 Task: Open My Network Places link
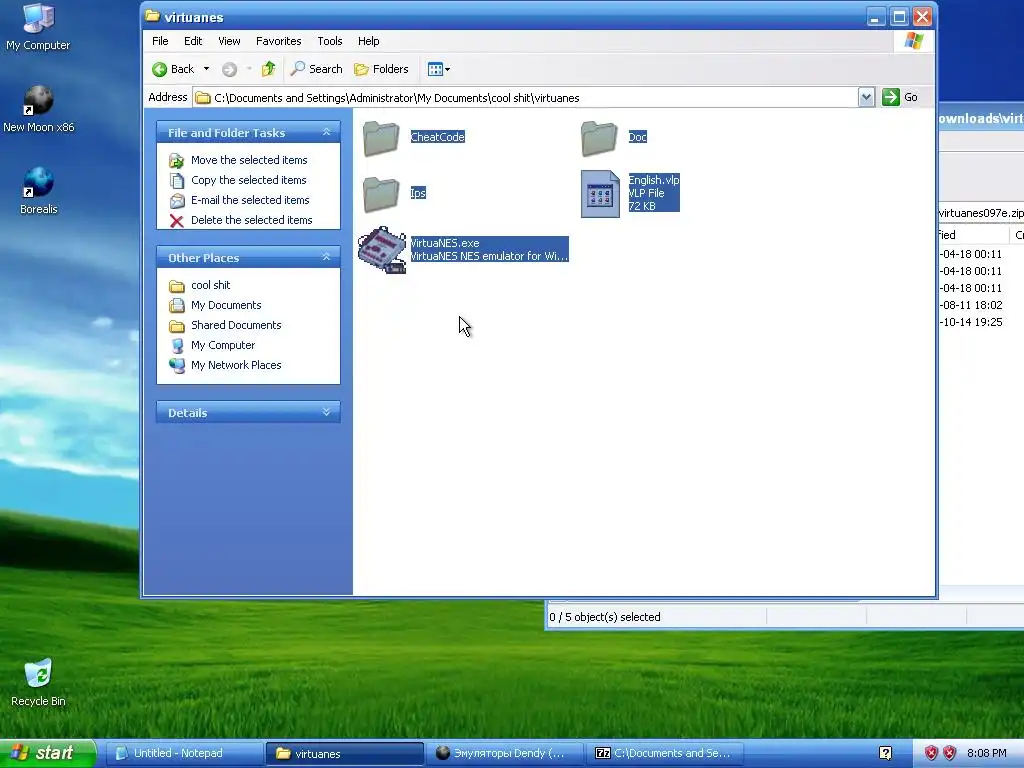click(236, 365)
